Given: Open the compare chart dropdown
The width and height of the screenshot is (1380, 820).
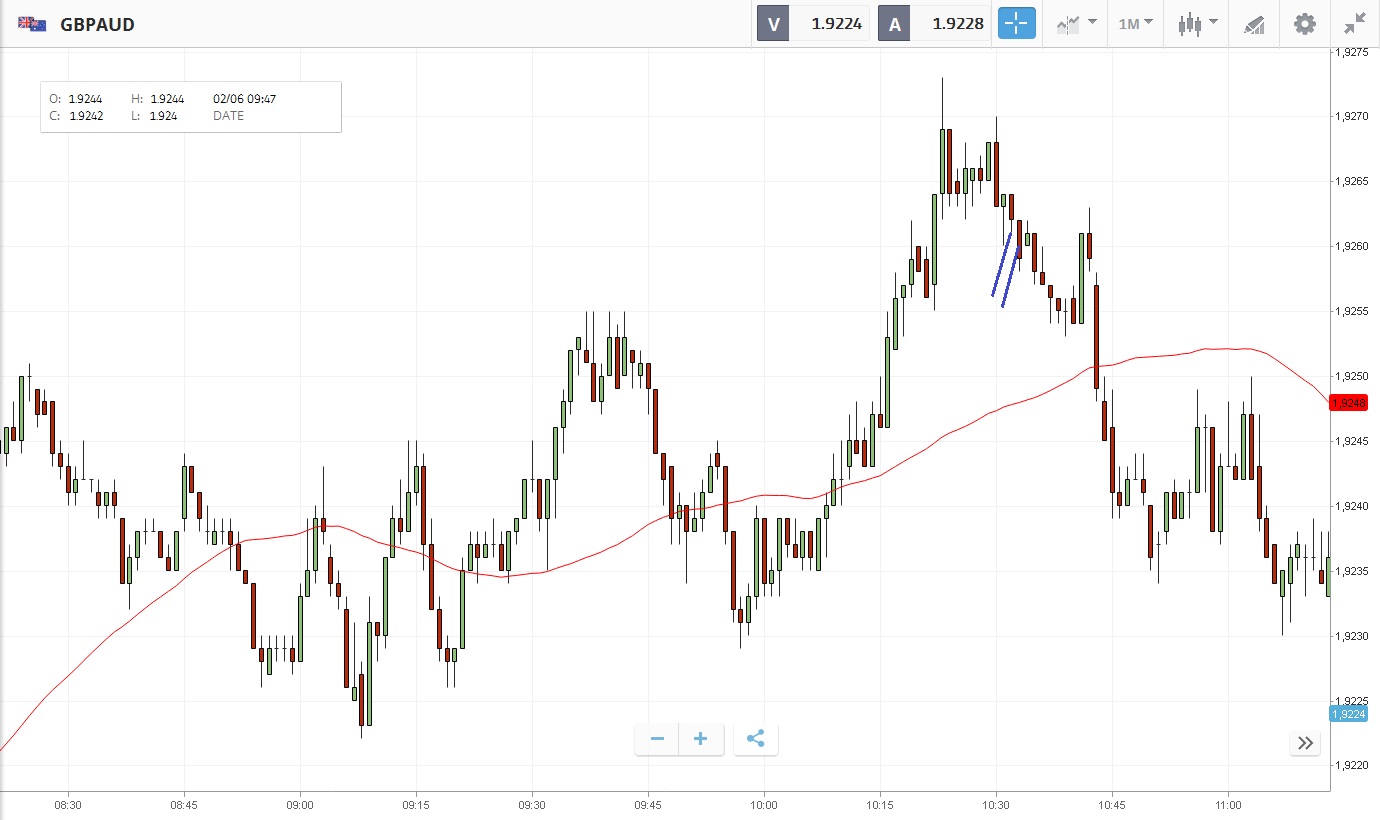Looking at the screenshot, I should pyautogui.click(x=1076, y=24).
